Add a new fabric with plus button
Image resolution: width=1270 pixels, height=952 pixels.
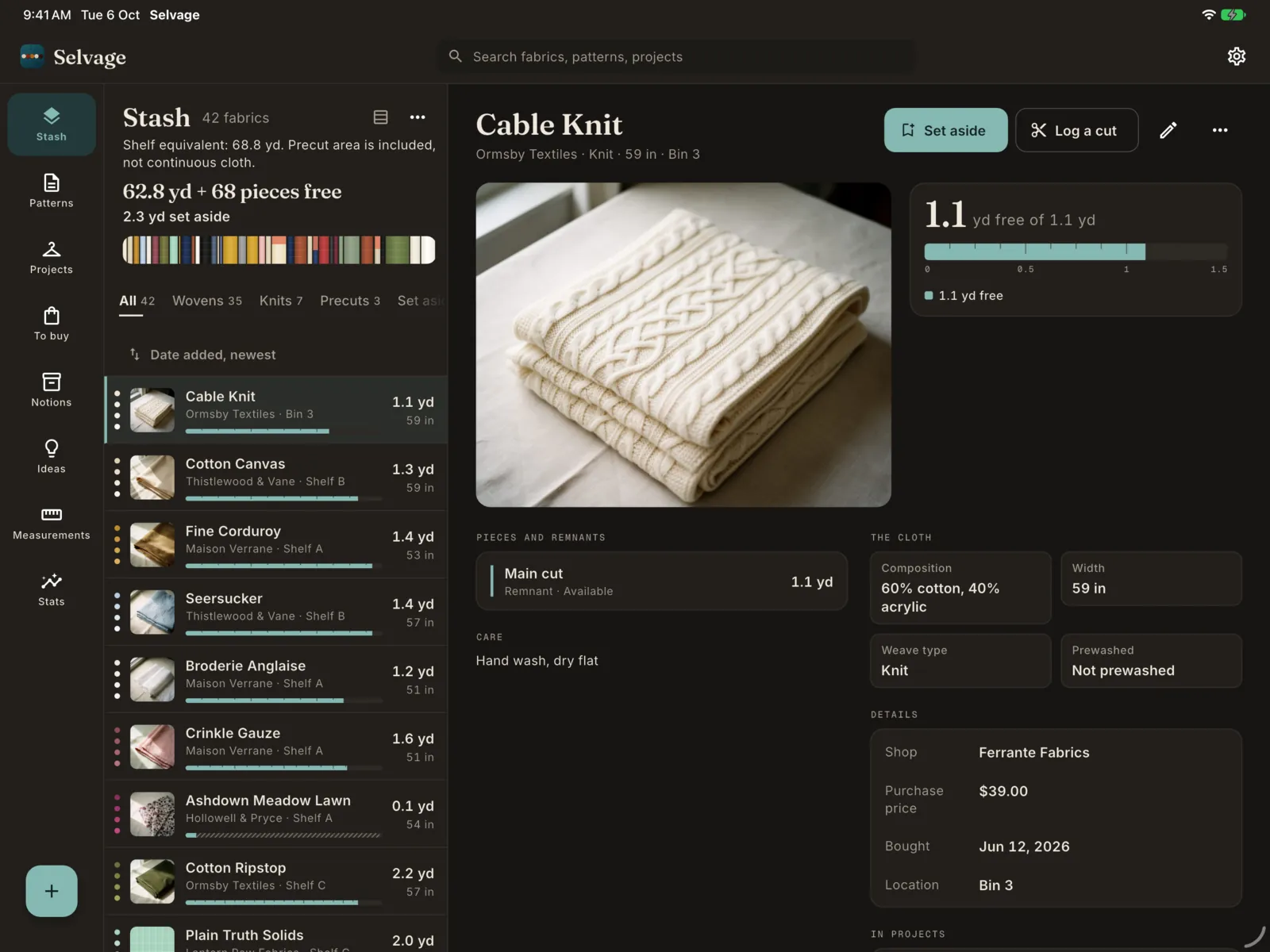coord(52,891)
